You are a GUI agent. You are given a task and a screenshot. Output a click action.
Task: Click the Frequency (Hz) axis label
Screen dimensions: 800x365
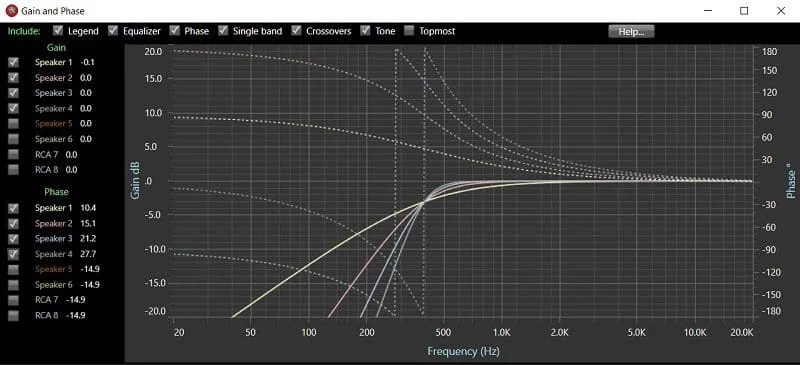463,351
